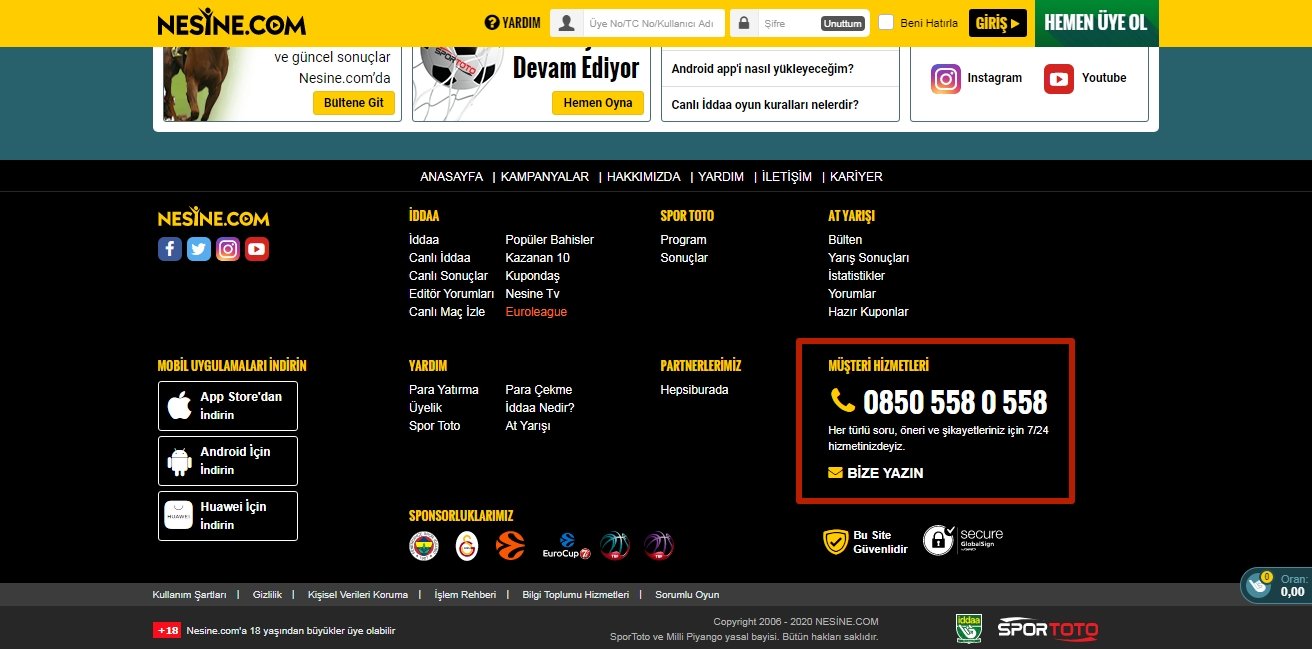Click the Galatasaray sponsor logo
Image resolution: width=1312 pixels, height=649 pixels.
[x=467, y=545]
